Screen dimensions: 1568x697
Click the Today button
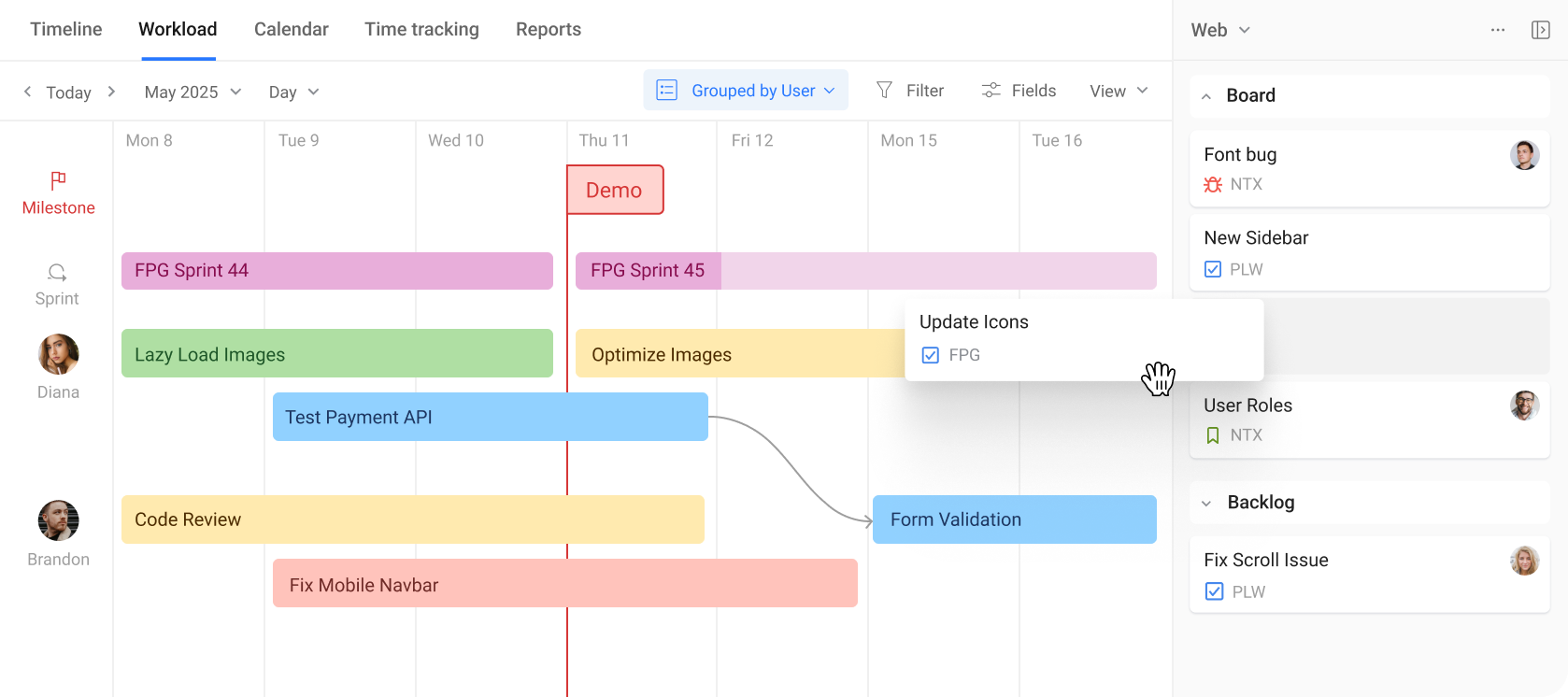68,92
